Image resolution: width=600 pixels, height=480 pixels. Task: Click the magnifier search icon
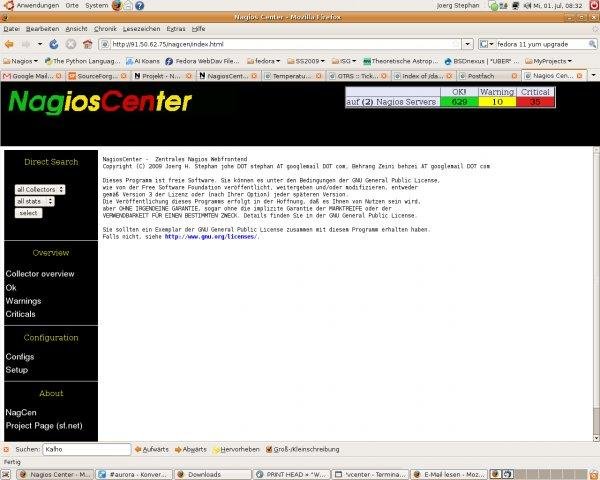pos(592,44)
